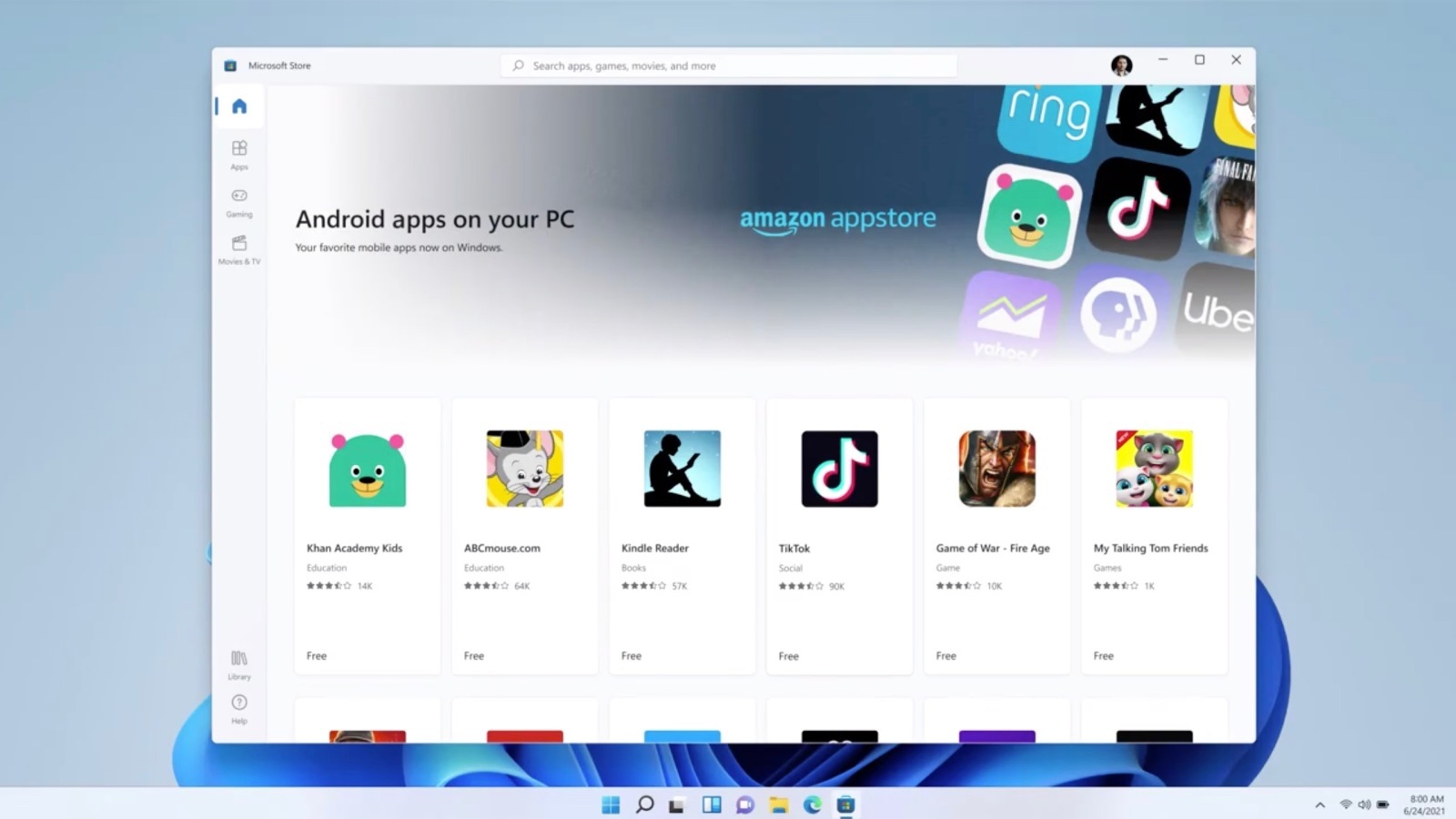Click Free price on Kindle Reader card
Screen dimensions: 1456x819
point(632,655)
